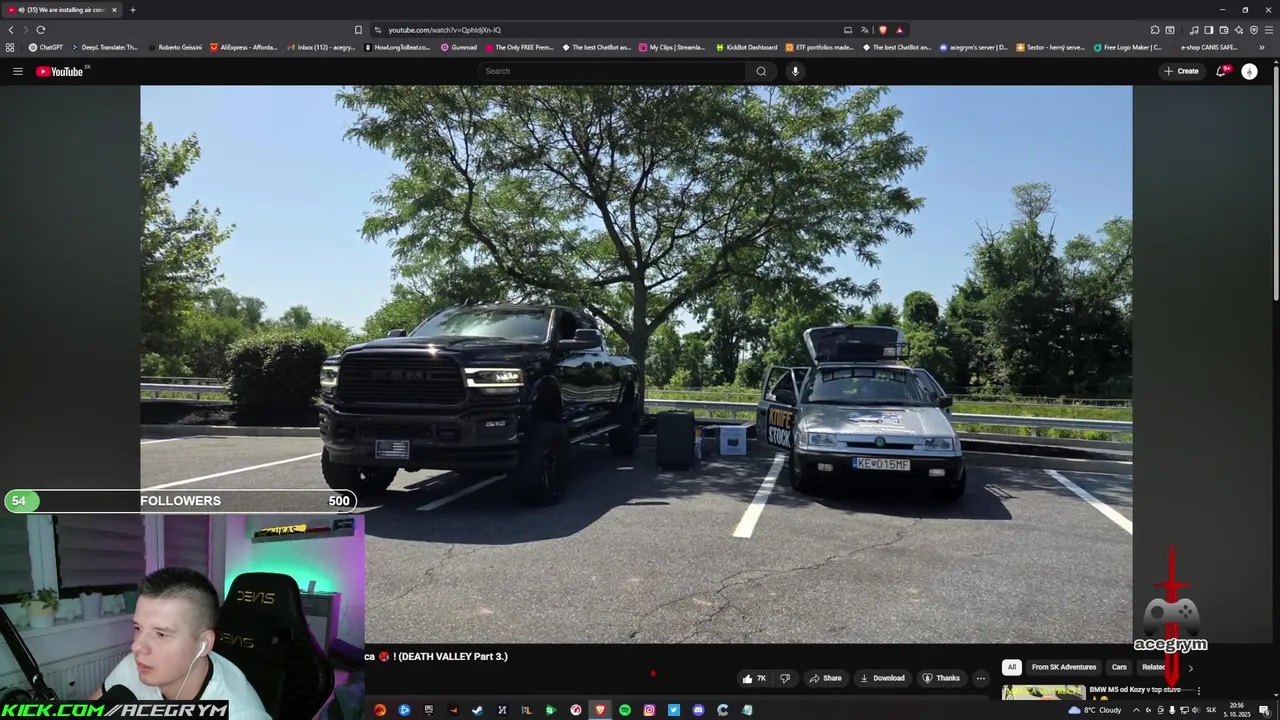1280x720 pixels.
Task: Click the Thanks button
Action: pos(941,678)
